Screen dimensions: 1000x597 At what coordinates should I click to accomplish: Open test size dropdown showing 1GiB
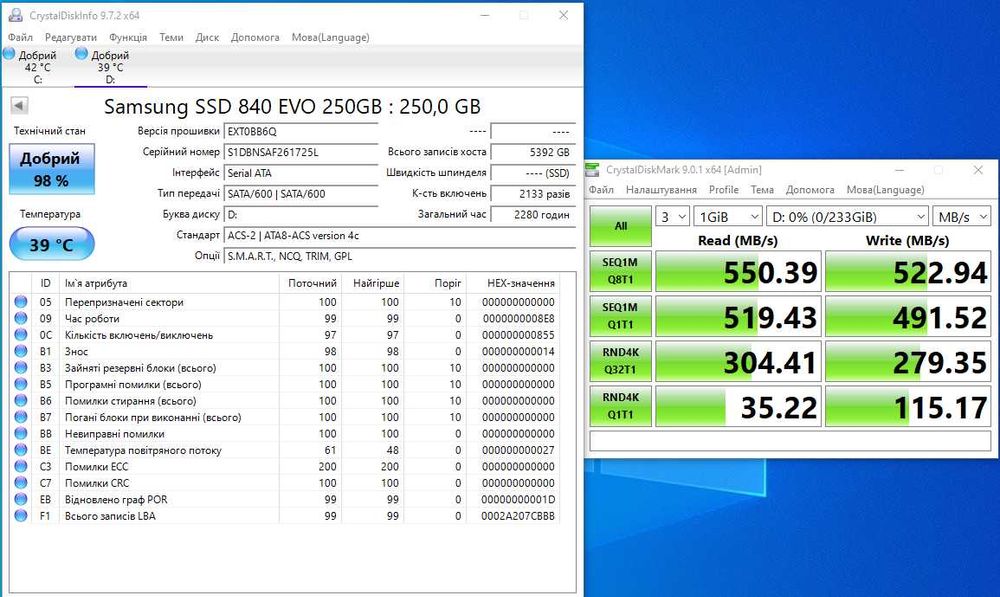tap(728, 217)
